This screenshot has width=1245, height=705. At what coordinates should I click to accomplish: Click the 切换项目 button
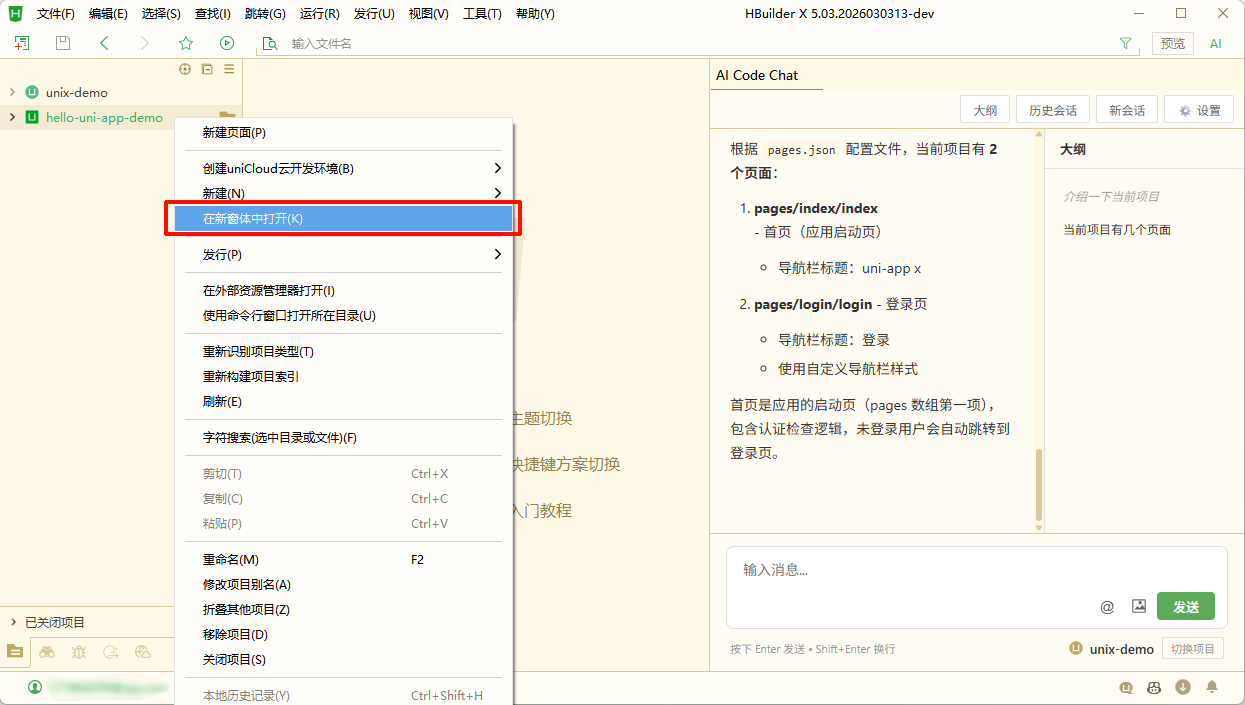(1193, 649)
